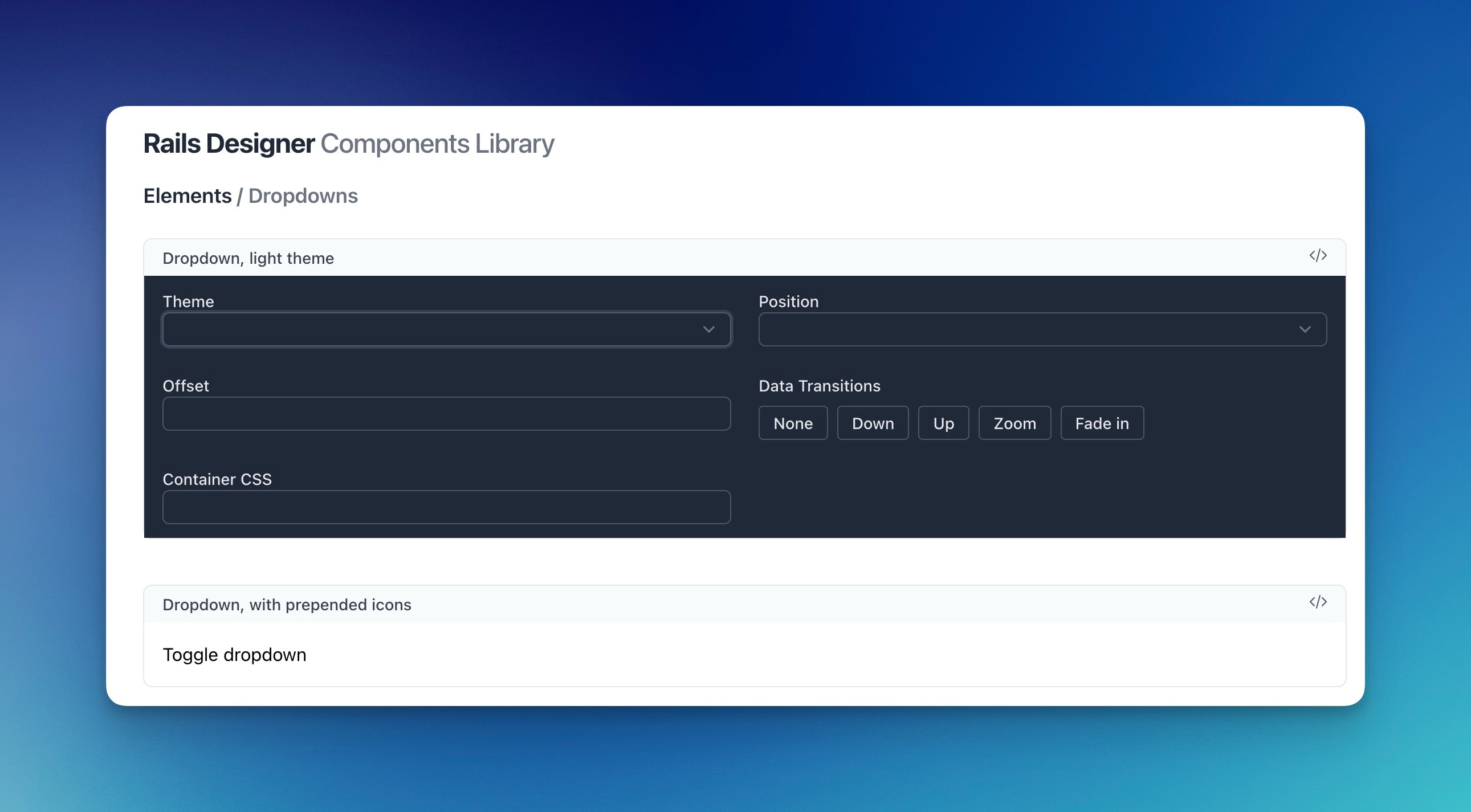Click the Theme dropdown chevron arrow
This screenshot has width=1471, height=812.
click(708, 329)
